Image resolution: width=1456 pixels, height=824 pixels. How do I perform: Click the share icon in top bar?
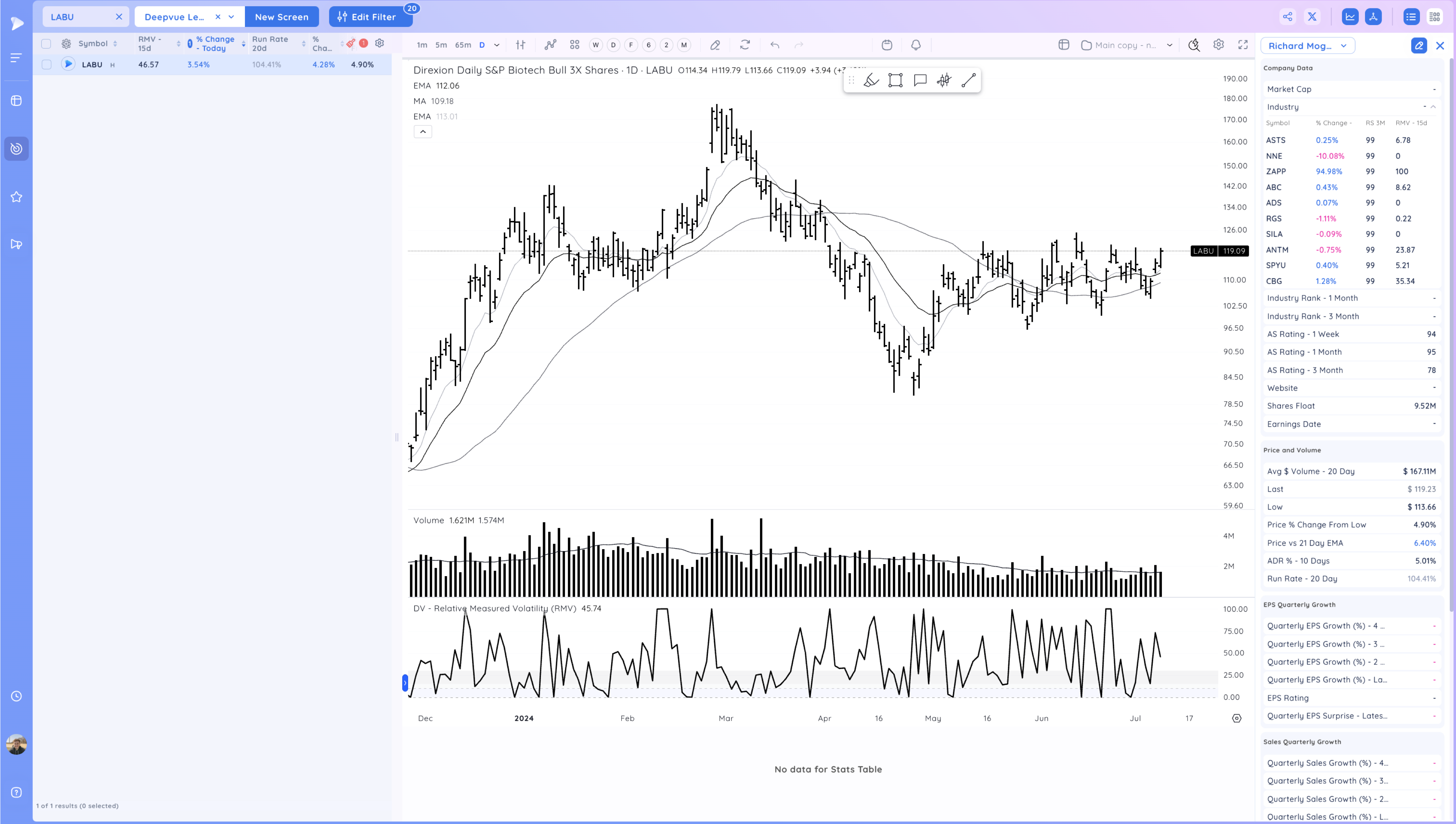(1287, 17)
